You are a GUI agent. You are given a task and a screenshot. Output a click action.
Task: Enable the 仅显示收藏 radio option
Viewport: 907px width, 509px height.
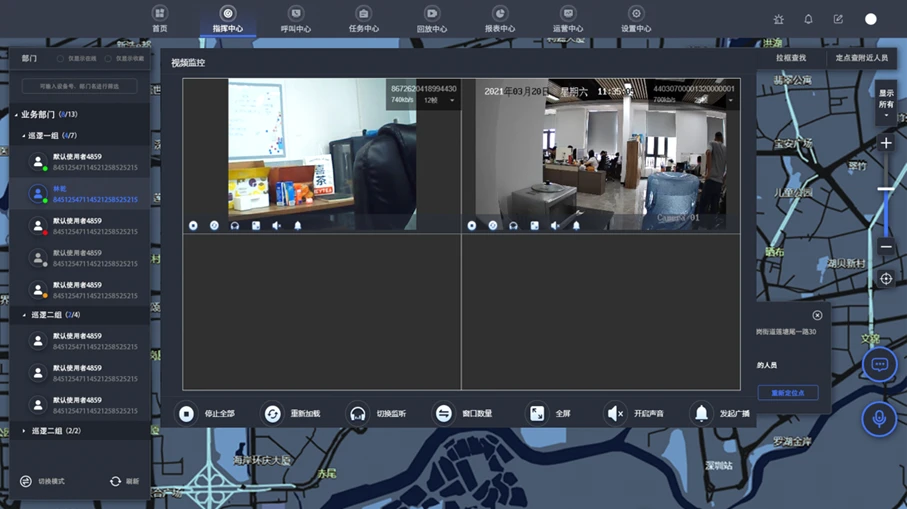coord(108,59)
